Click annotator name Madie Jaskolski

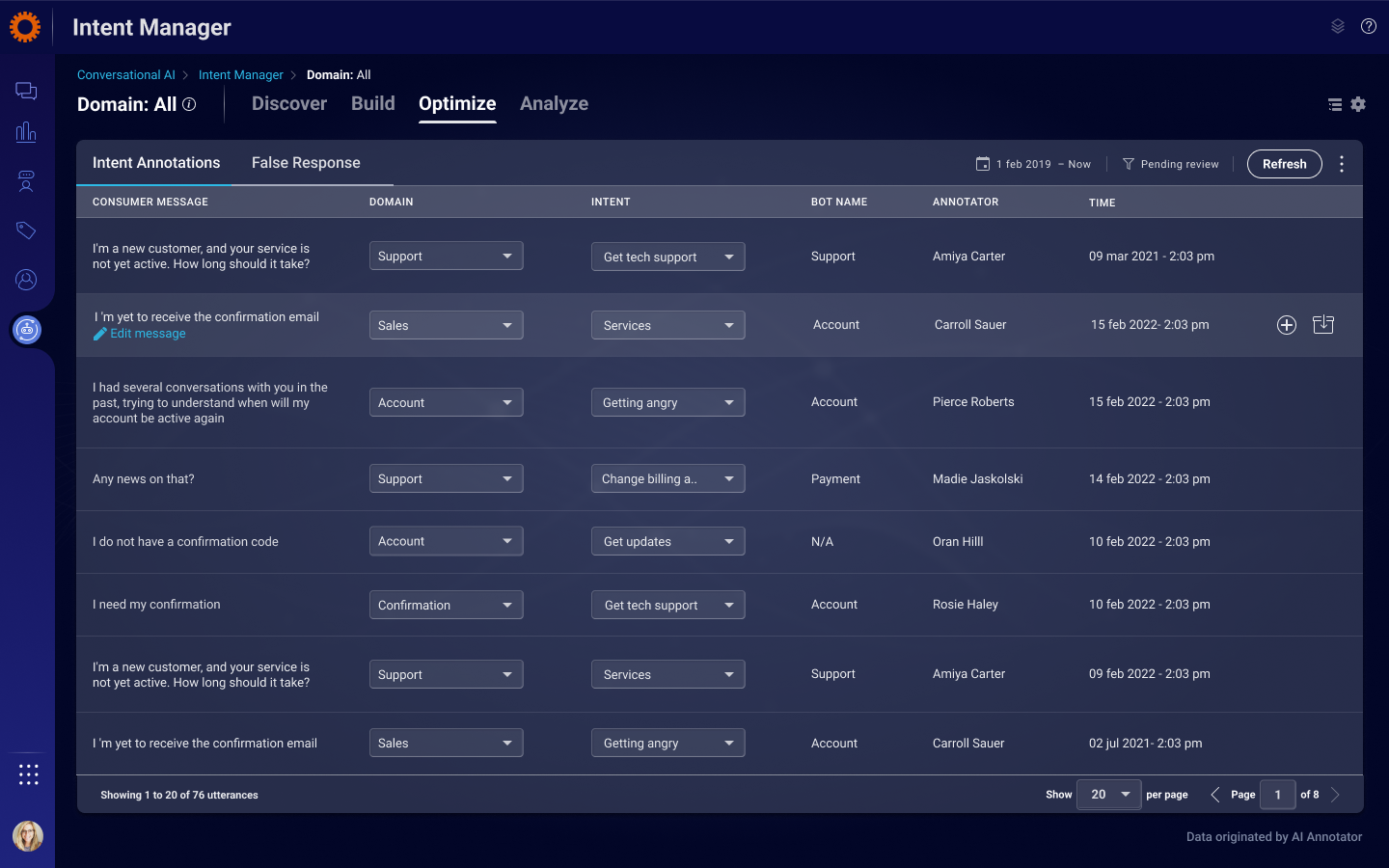pos(978,479)
